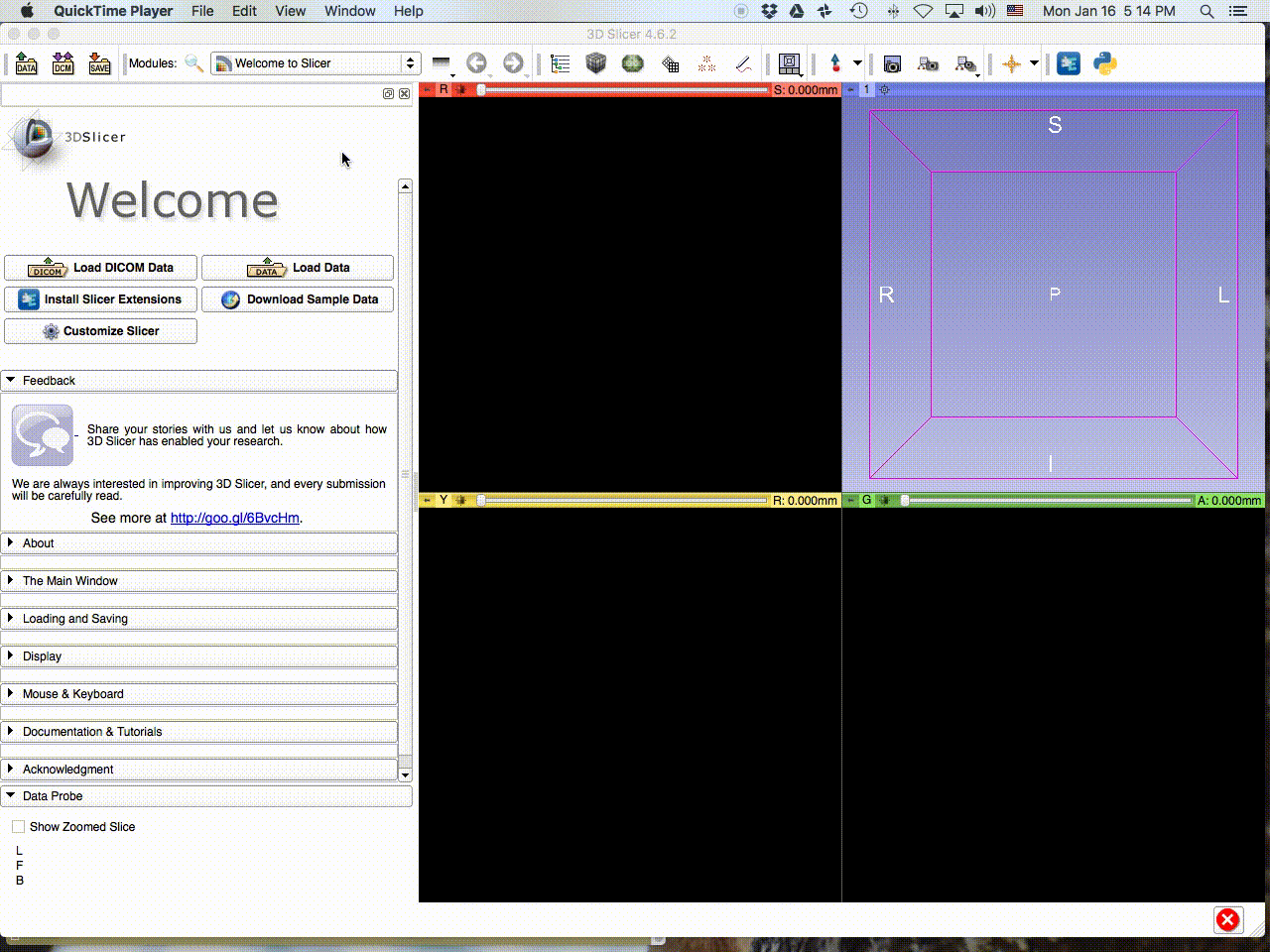This screenshot has width=1270, height=952.
Task: Enable Show Zoomed Slice checkbox
Action: click(18, 826)
